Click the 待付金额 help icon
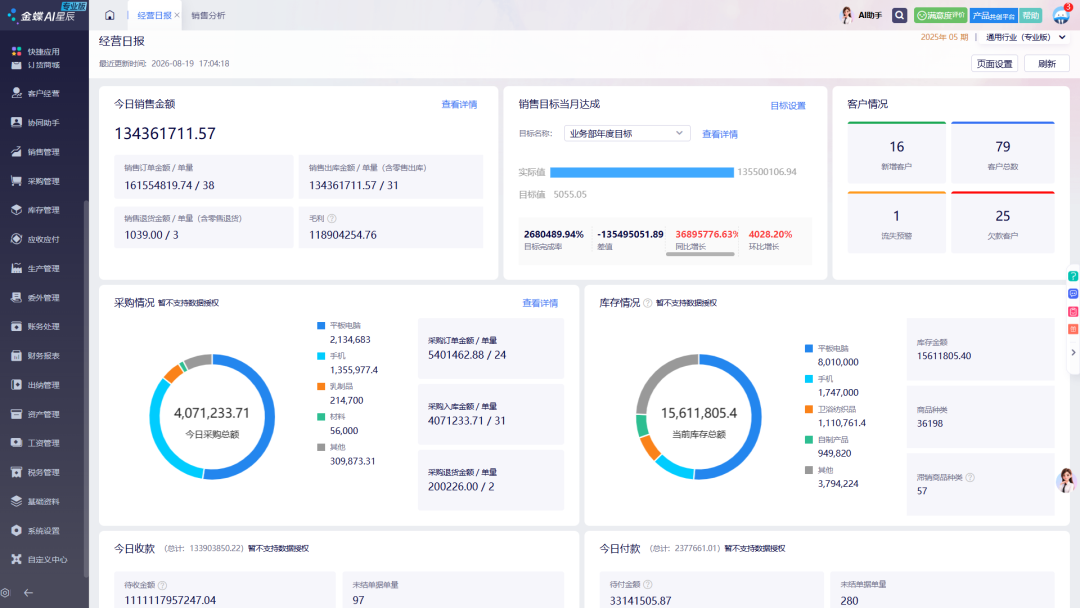 (647, 585)
